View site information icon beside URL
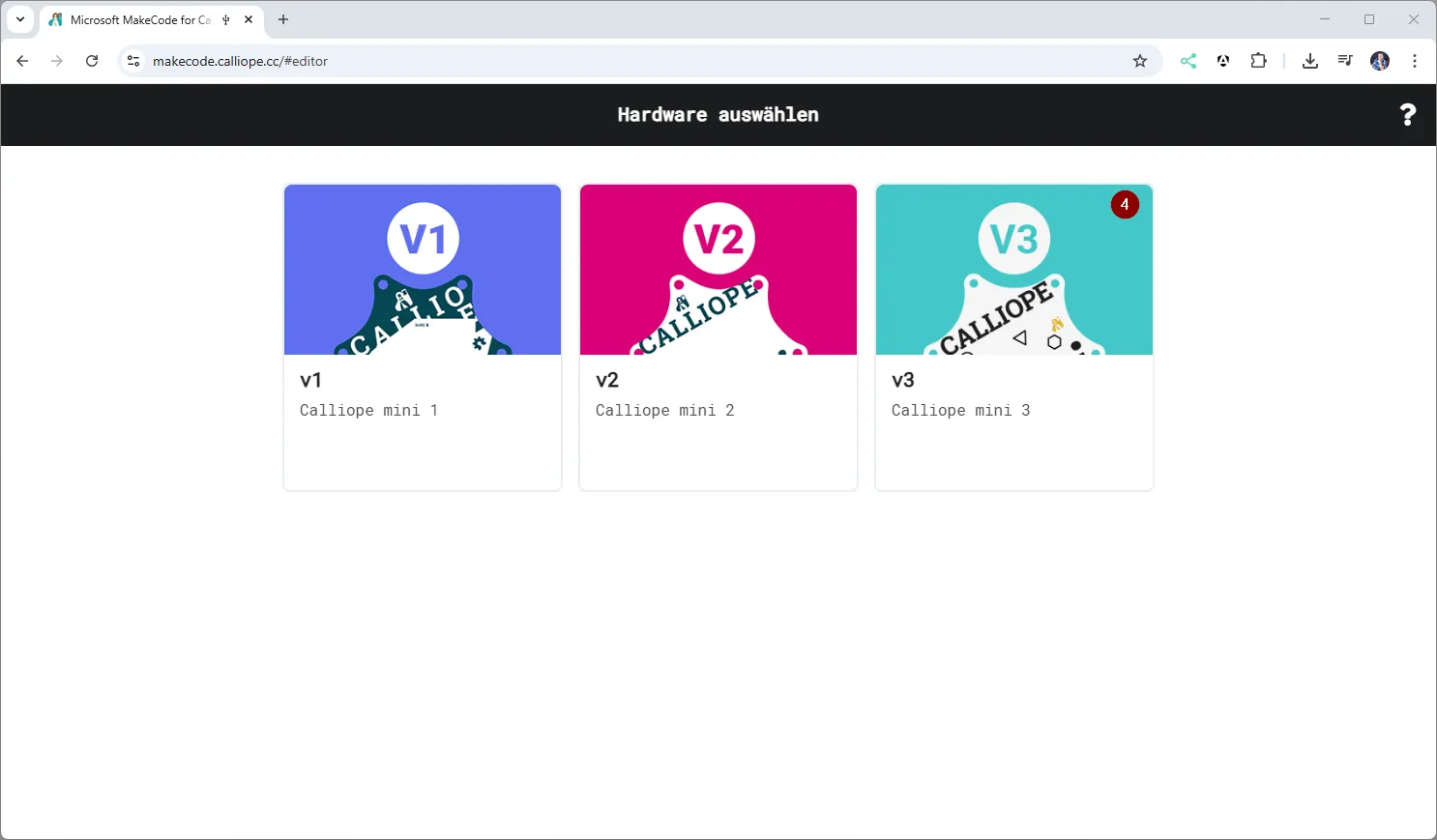1437x840 pixels. pos(133,61)
